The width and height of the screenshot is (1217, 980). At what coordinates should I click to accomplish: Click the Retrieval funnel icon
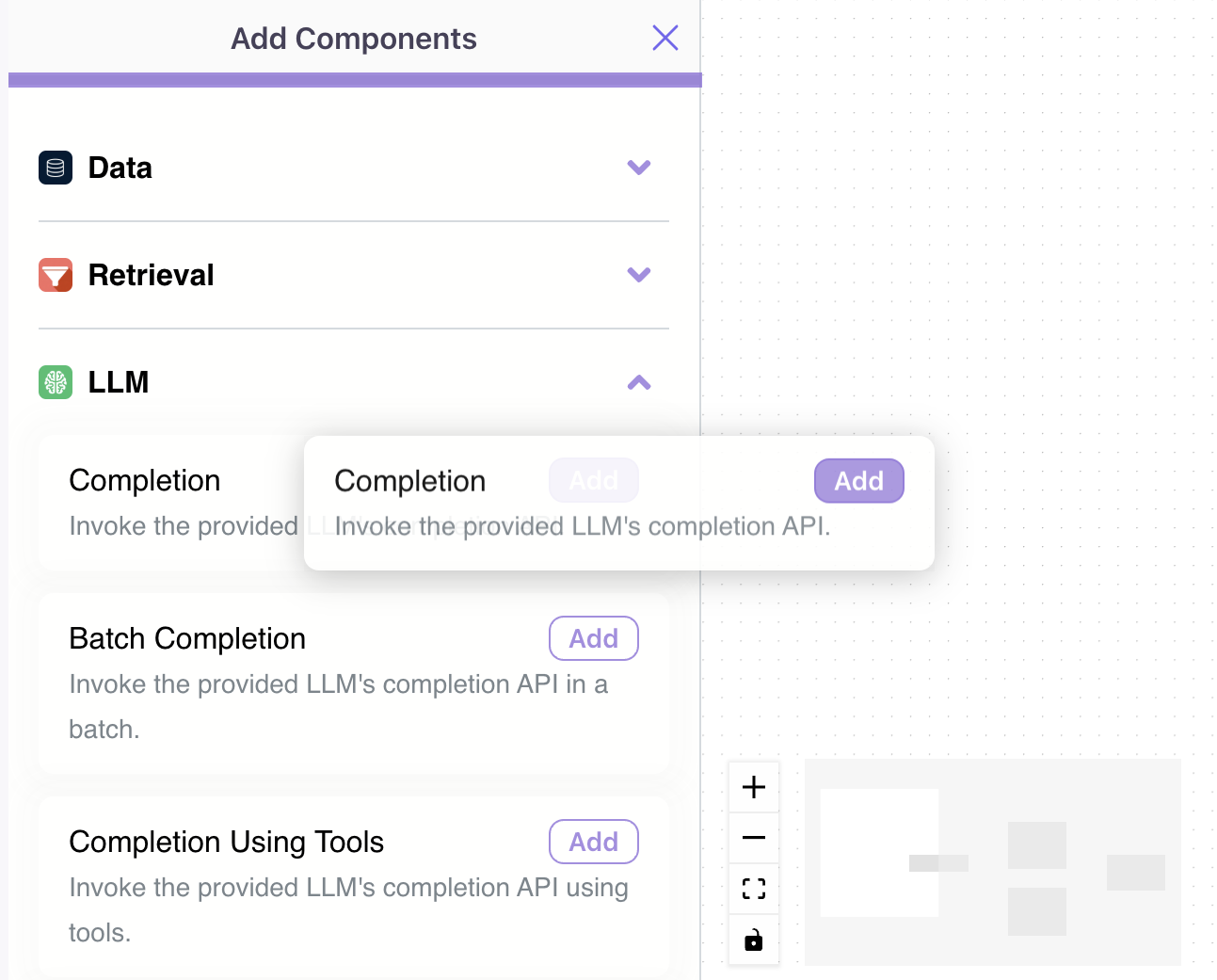56,275
